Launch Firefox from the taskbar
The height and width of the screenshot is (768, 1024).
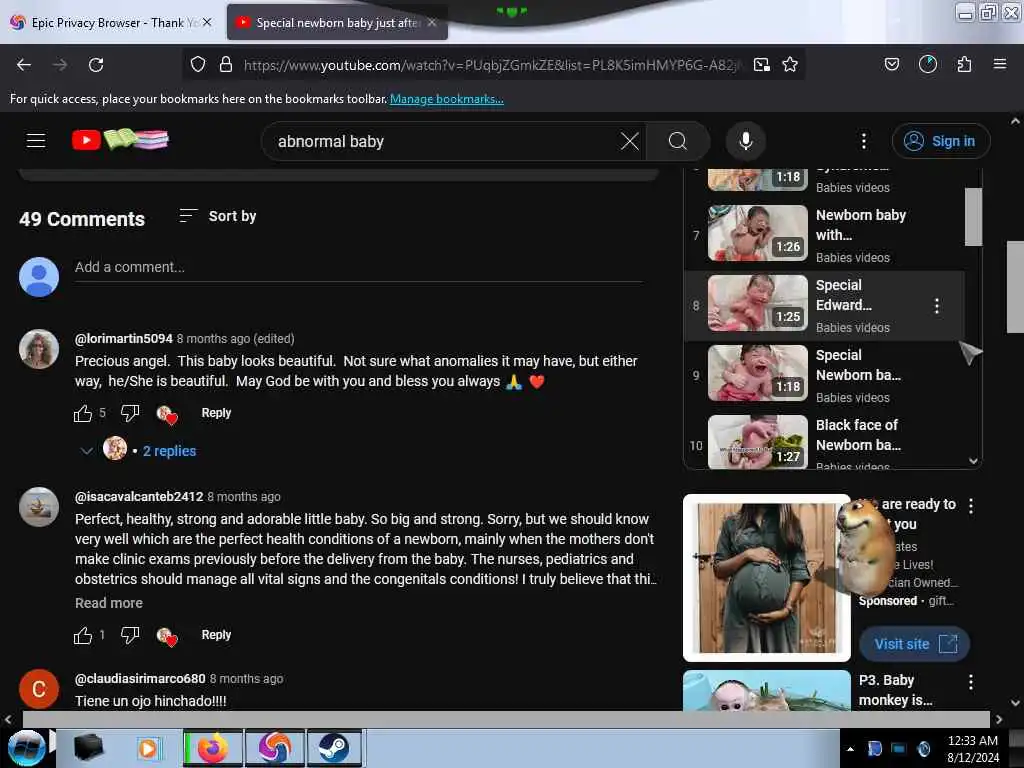[213, 748]
